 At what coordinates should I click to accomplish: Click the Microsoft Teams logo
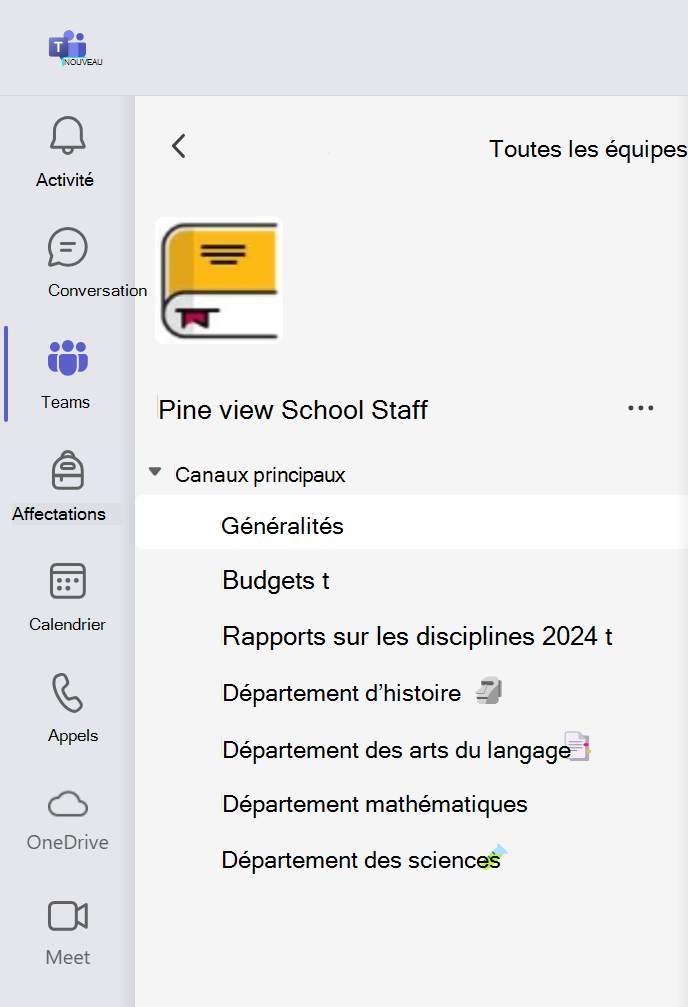click(67, 47)
